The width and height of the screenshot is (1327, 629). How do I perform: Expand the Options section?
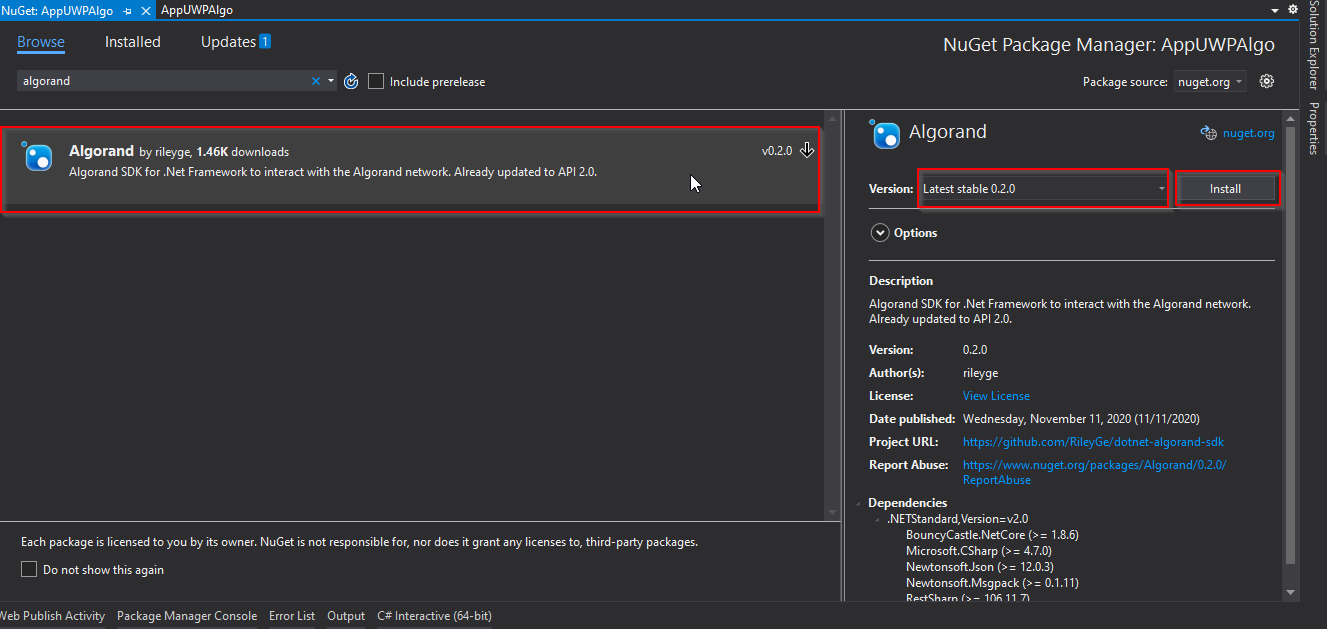pos(880,233)
